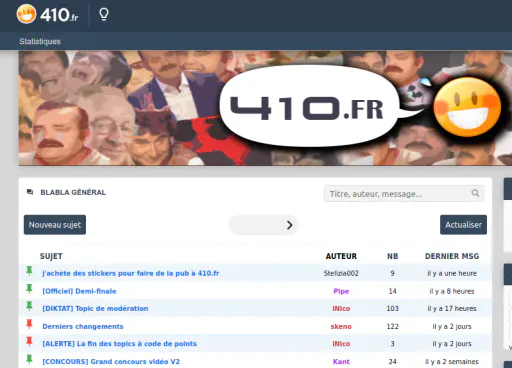Open the Statistiques menu item

pos(40,41)
